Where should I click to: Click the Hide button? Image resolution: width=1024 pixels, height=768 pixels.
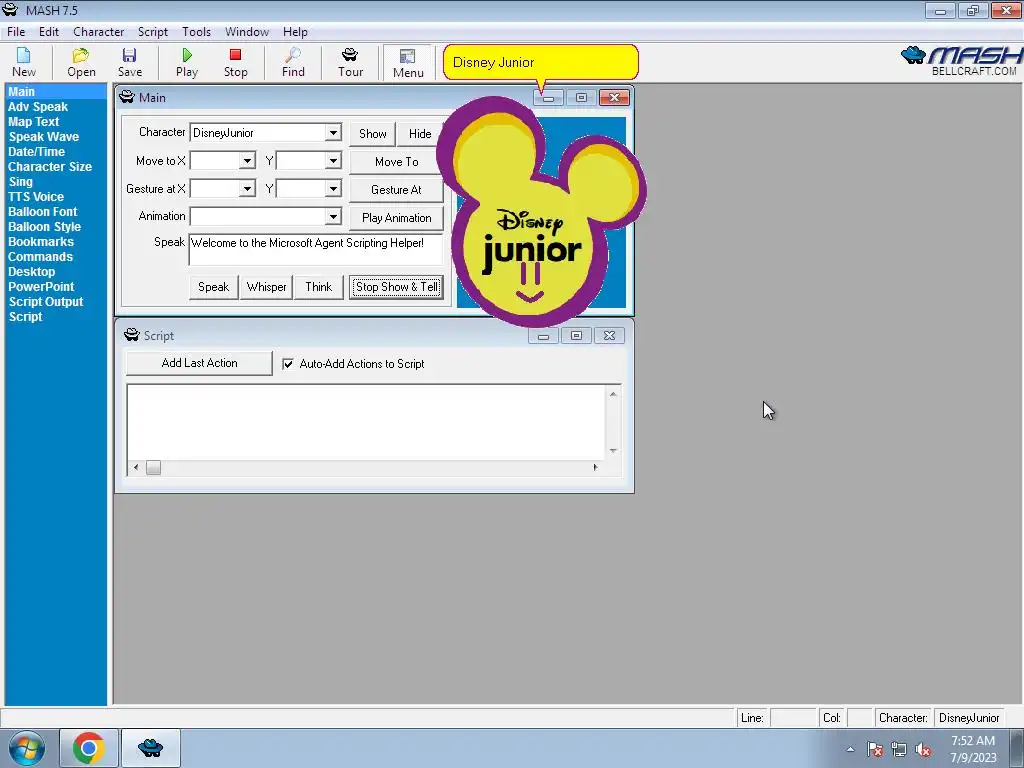(x=420, y=133)
